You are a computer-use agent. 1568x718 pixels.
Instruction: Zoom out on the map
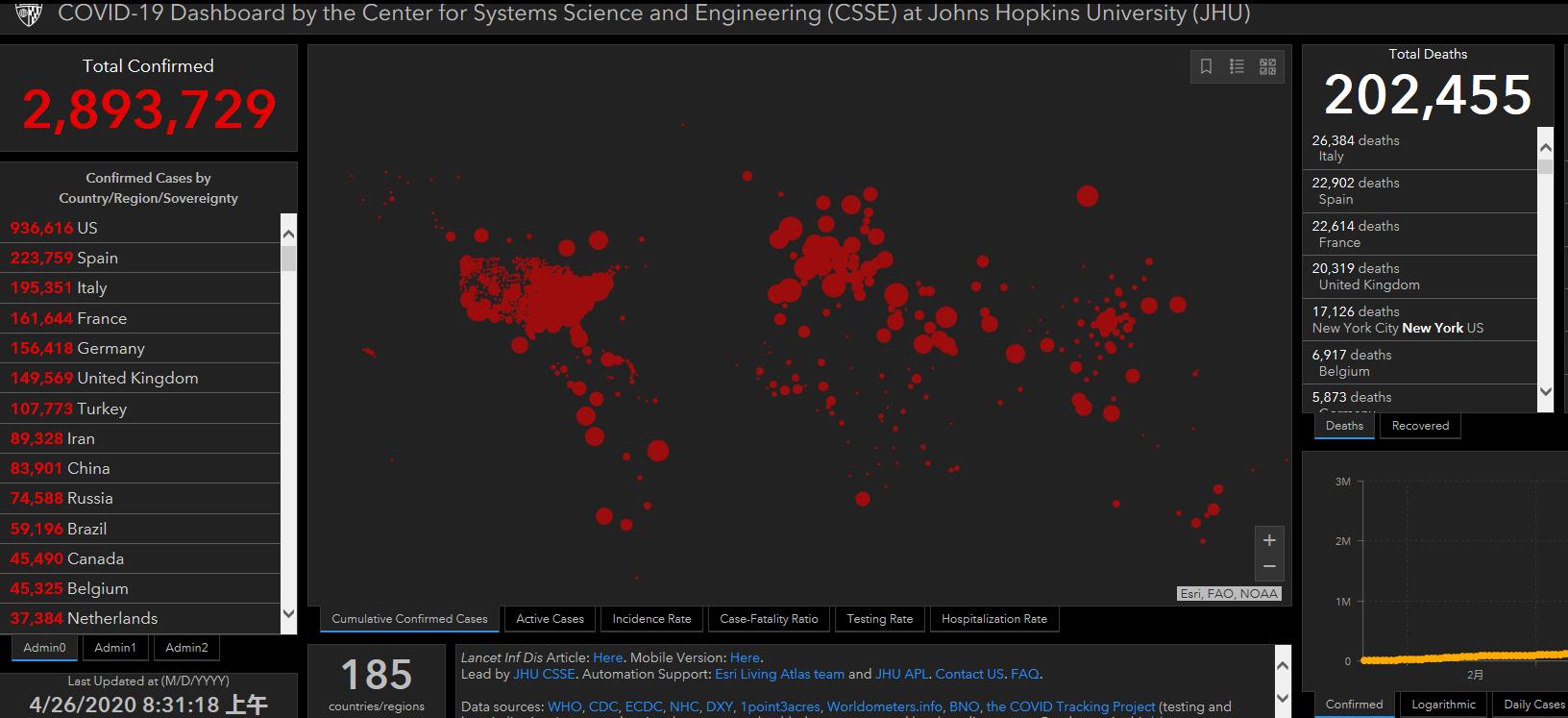click(1269, 567)
